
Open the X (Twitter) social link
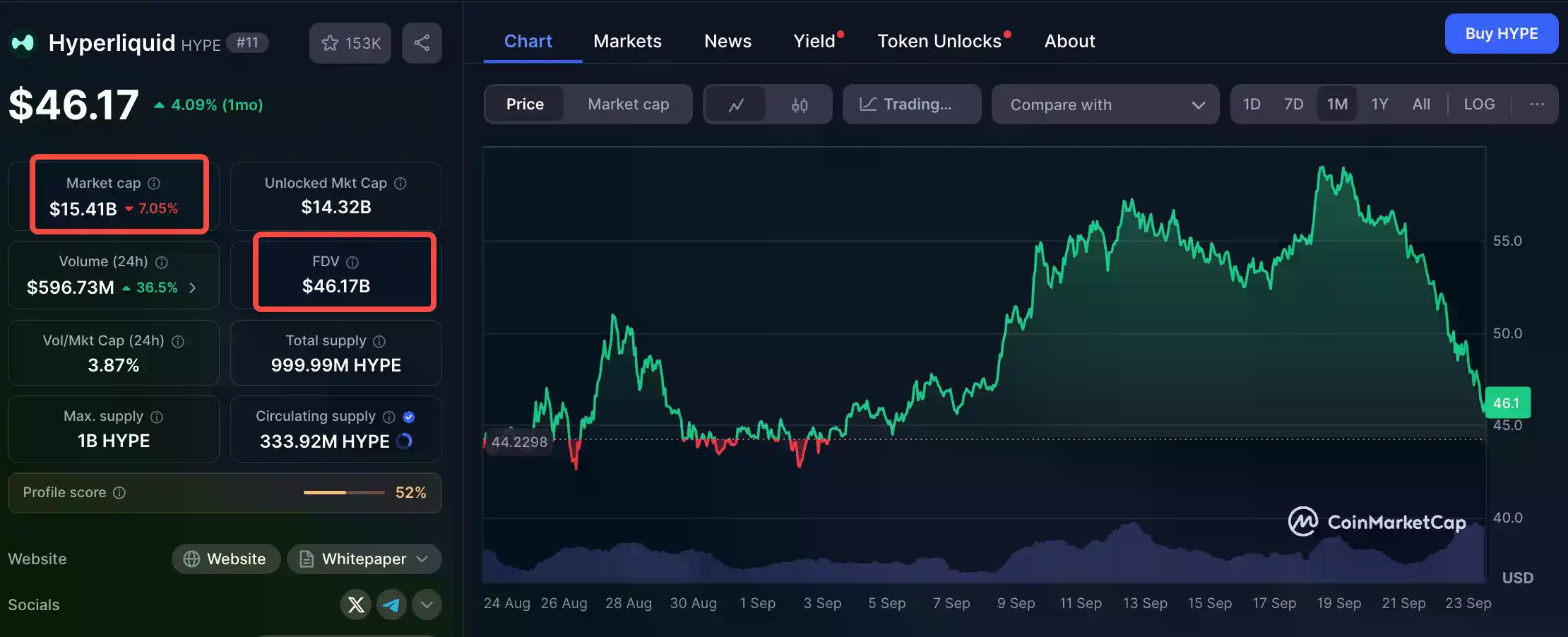(x=356, y=605)
